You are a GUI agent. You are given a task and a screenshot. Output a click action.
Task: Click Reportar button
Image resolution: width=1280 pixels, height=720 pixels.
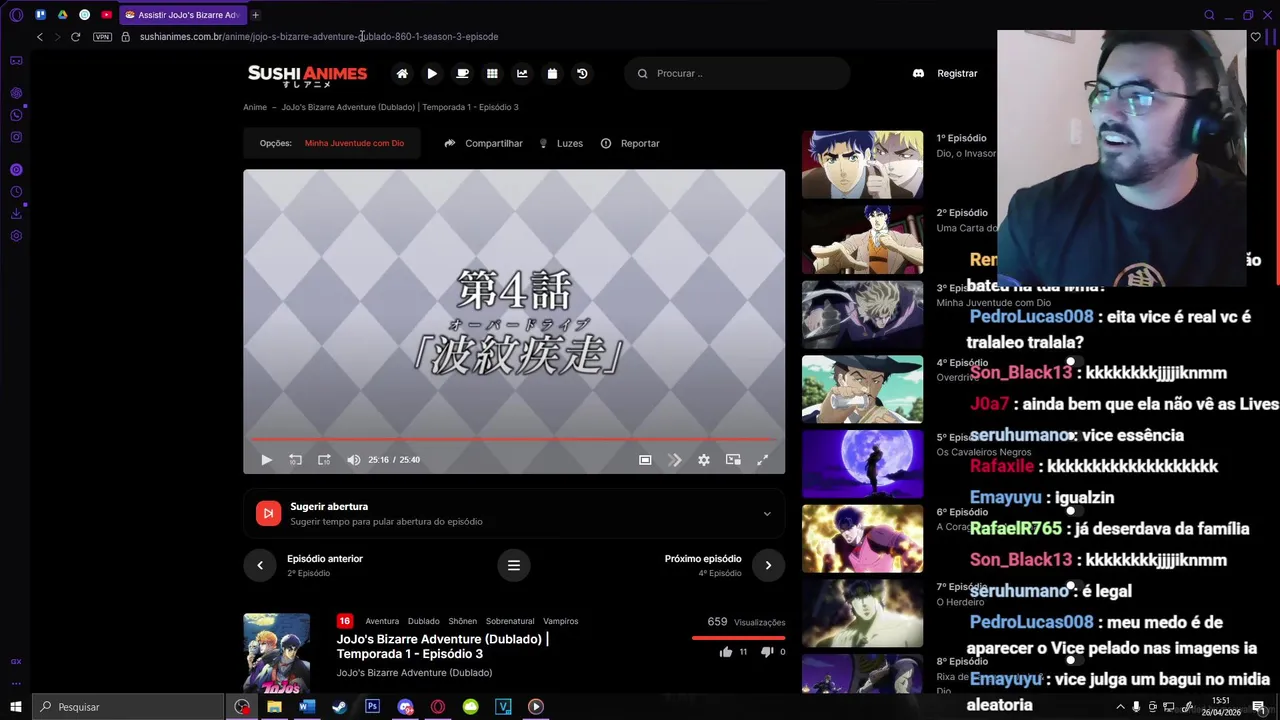(x=630, y=143)
